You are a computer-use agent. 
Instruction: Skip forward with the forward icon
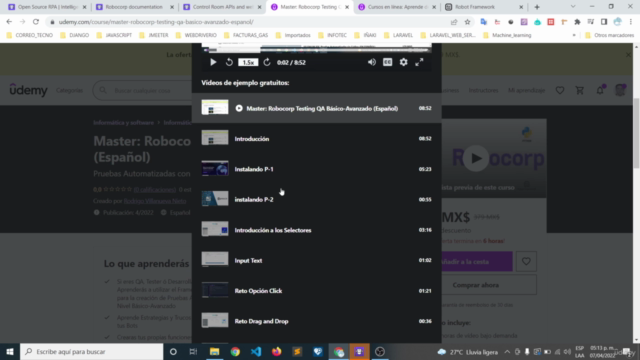pyautogui.click(x=267, y=62)
